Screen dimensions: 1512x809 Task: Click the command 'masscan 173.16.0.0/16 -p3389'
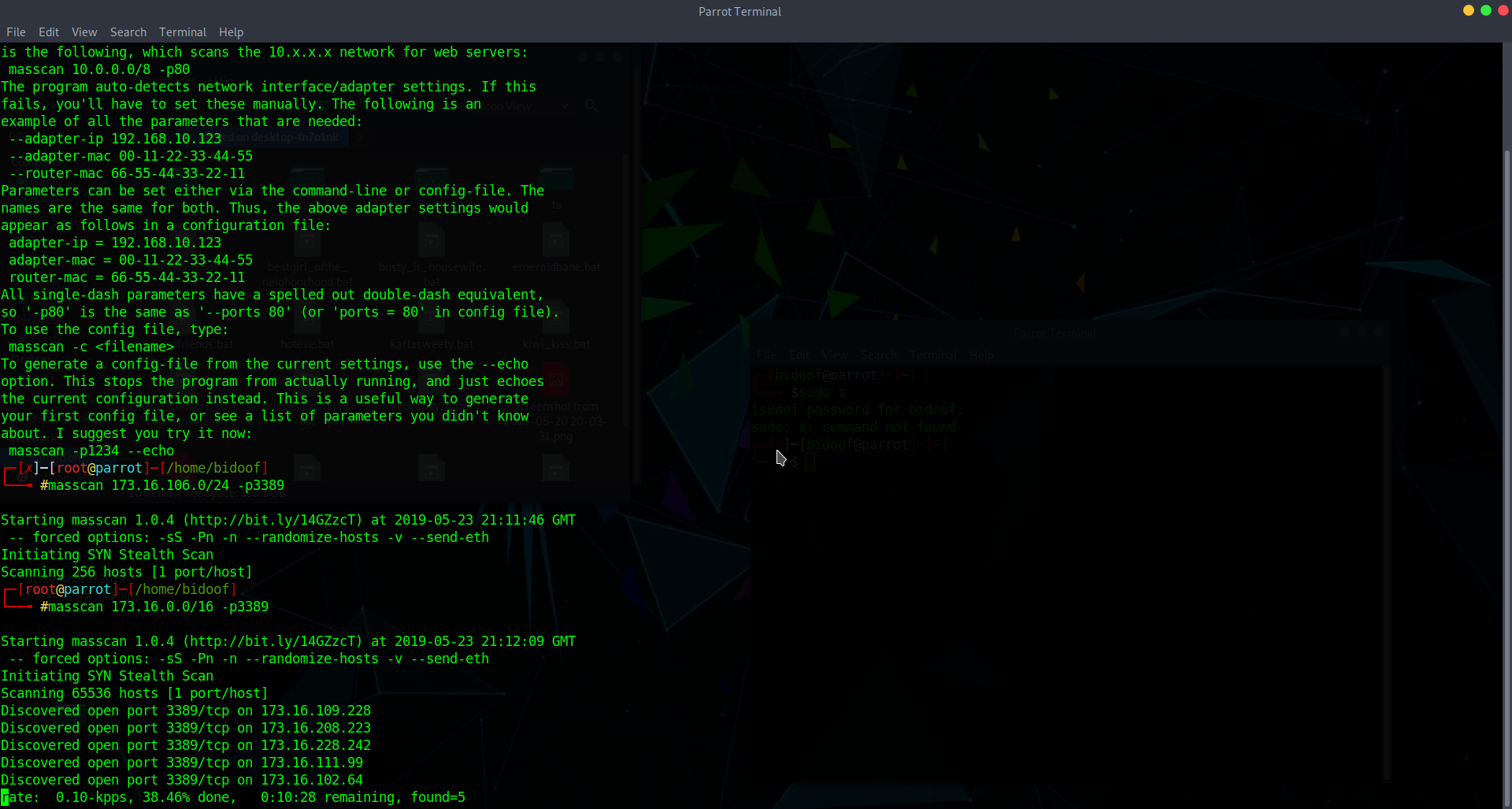(x=158, y=607)
